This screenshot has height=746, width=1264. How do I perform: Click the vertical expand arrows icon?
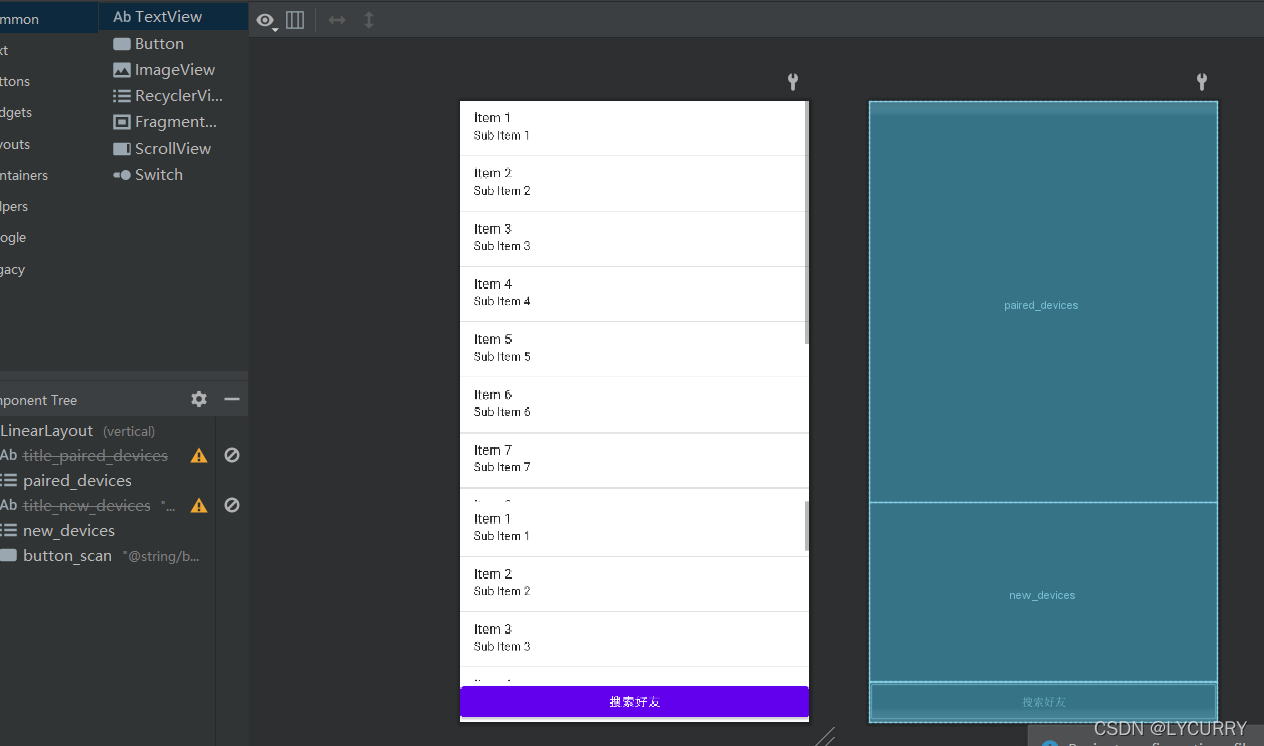click(369, 20)
